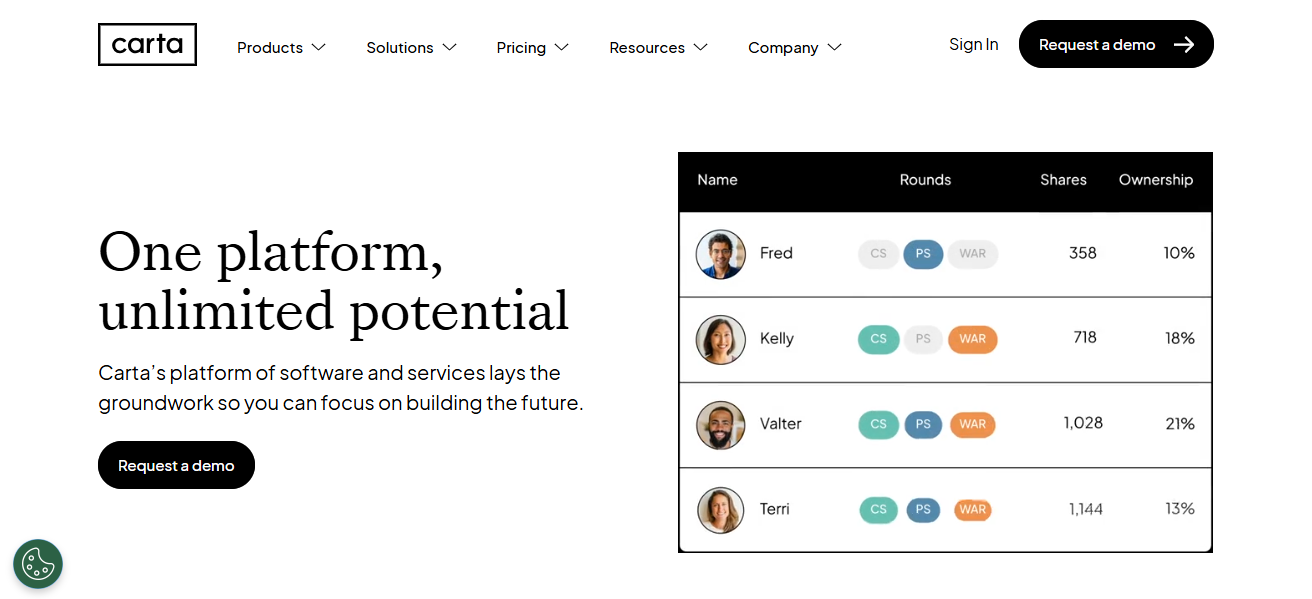Click the arrow in the header demo button

click(x=1184, y=45)
